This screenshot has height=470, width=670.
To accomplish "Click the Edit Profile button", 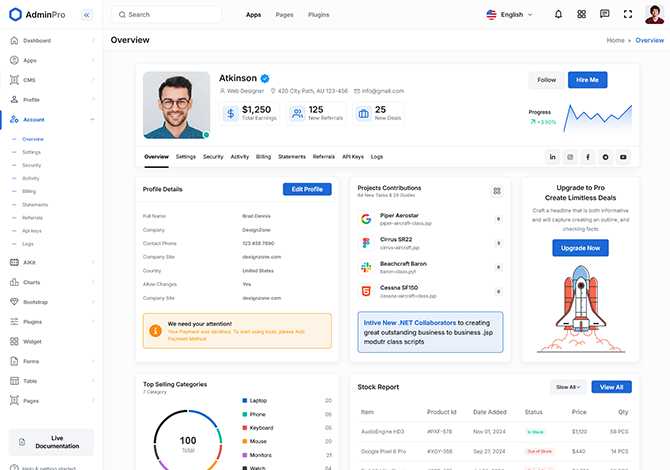I will click(x=307, y=189).
